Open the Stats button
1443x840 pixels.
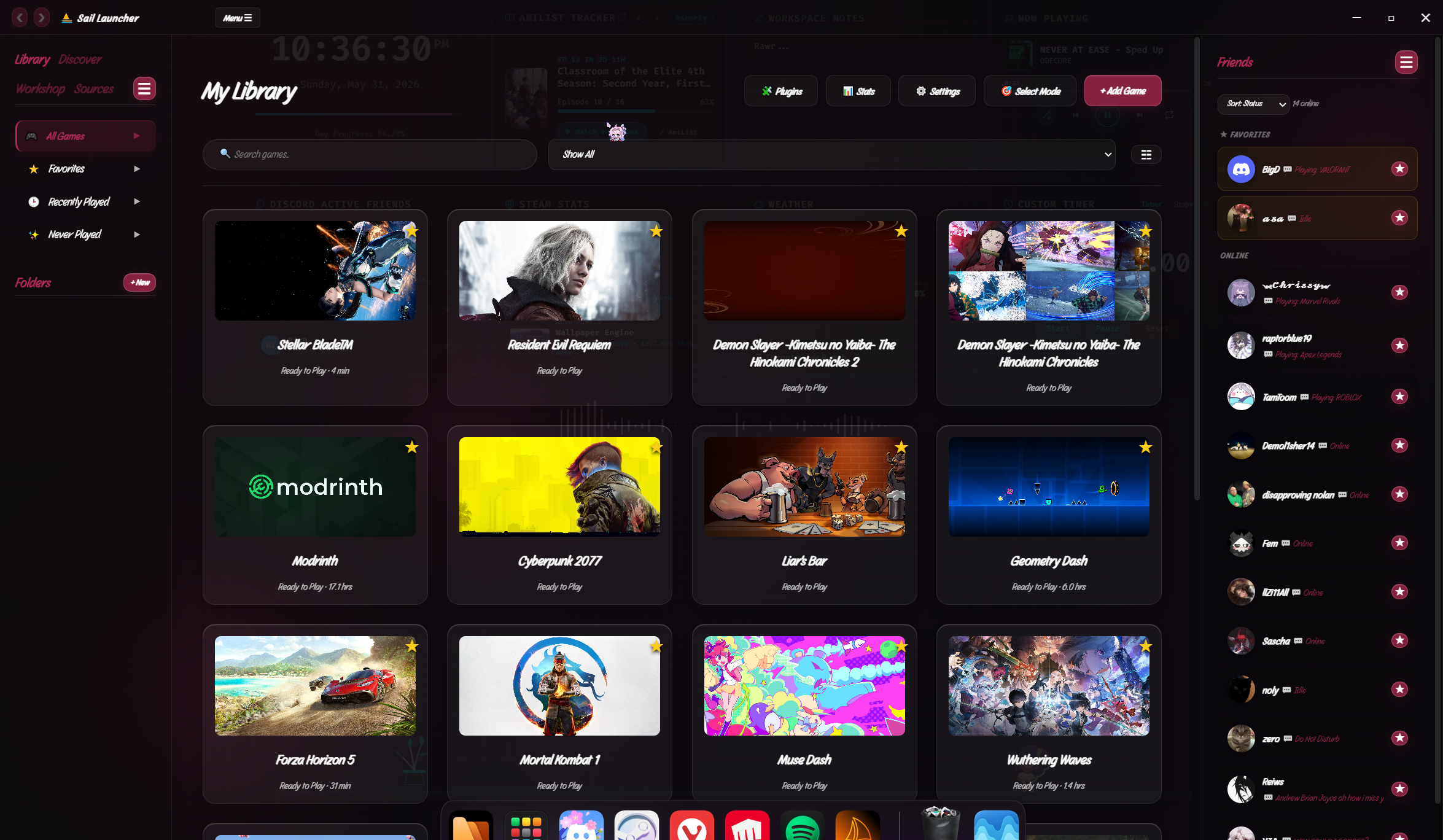858,91
